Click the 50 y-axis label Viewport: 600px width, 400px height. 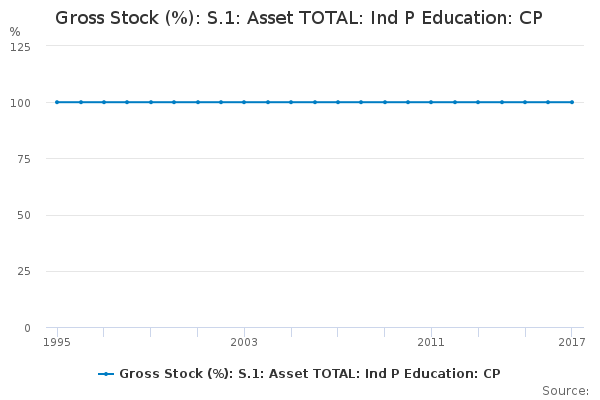coord(23,215)
